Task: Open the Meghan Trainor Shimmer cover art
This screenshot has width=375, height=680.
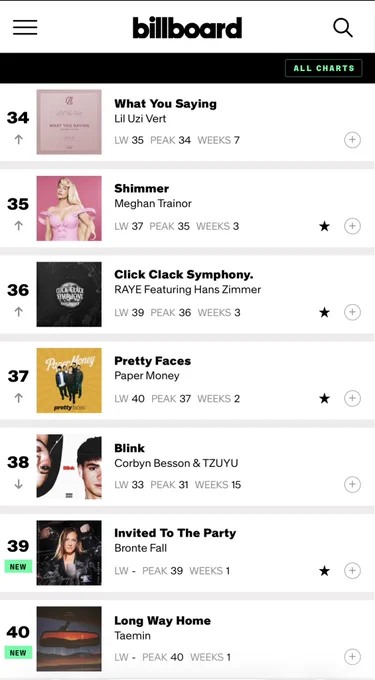Action: 69,208
